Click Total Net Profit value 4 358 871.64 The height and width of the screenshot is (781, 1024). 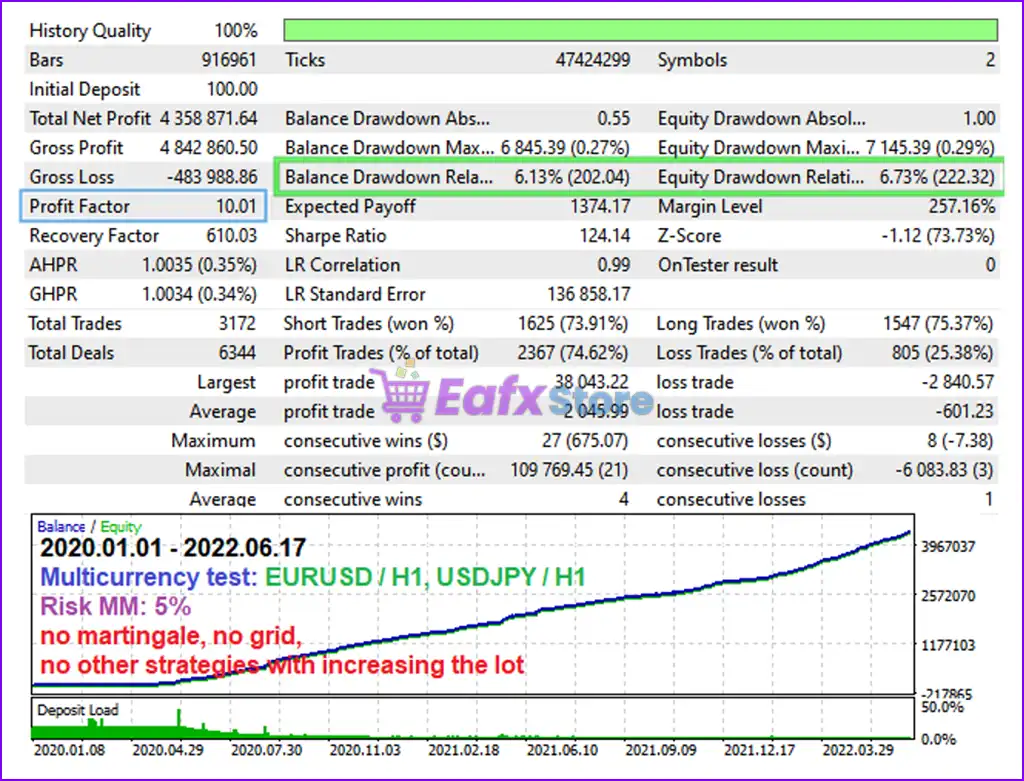[x=208, y=119]
